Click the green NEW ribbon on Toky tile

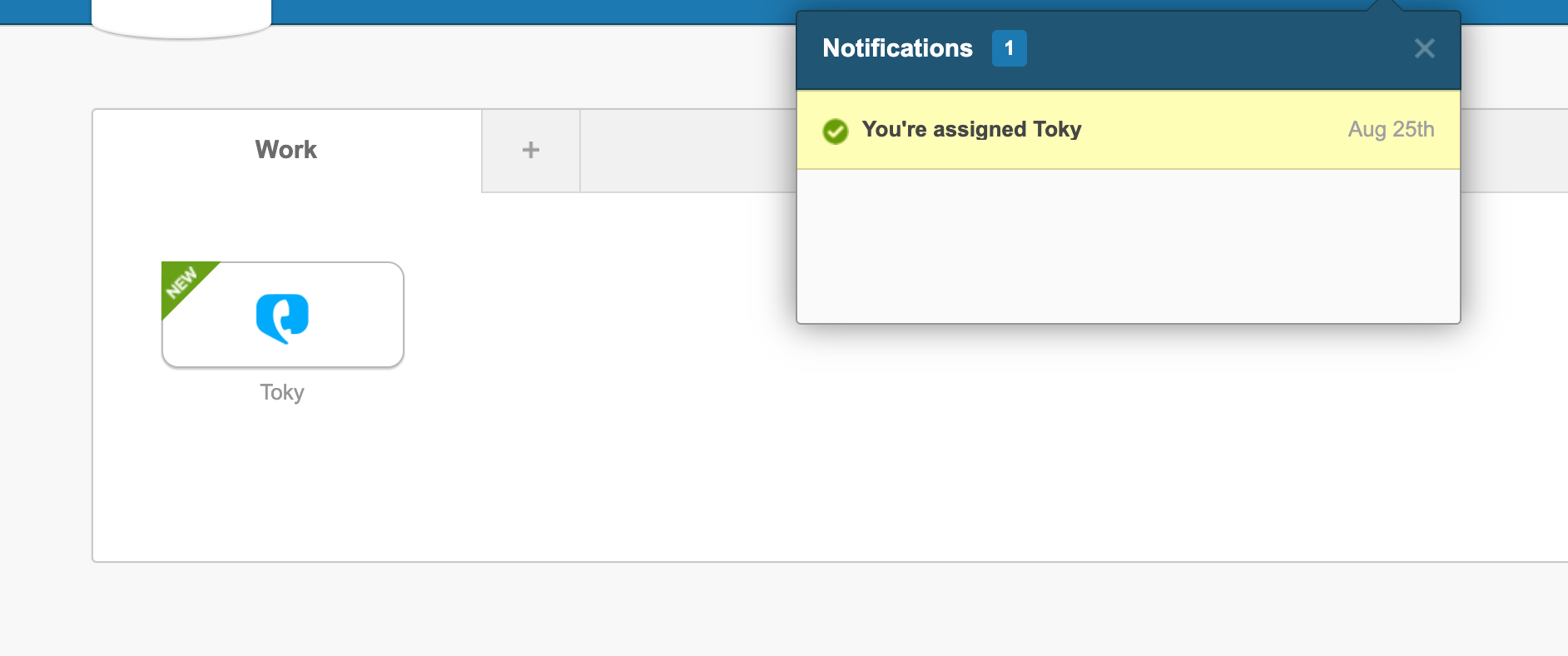pyautogui.click(x=181, y=282)
